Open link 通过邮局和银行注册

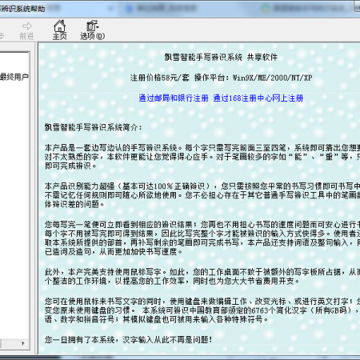[174, 98]
